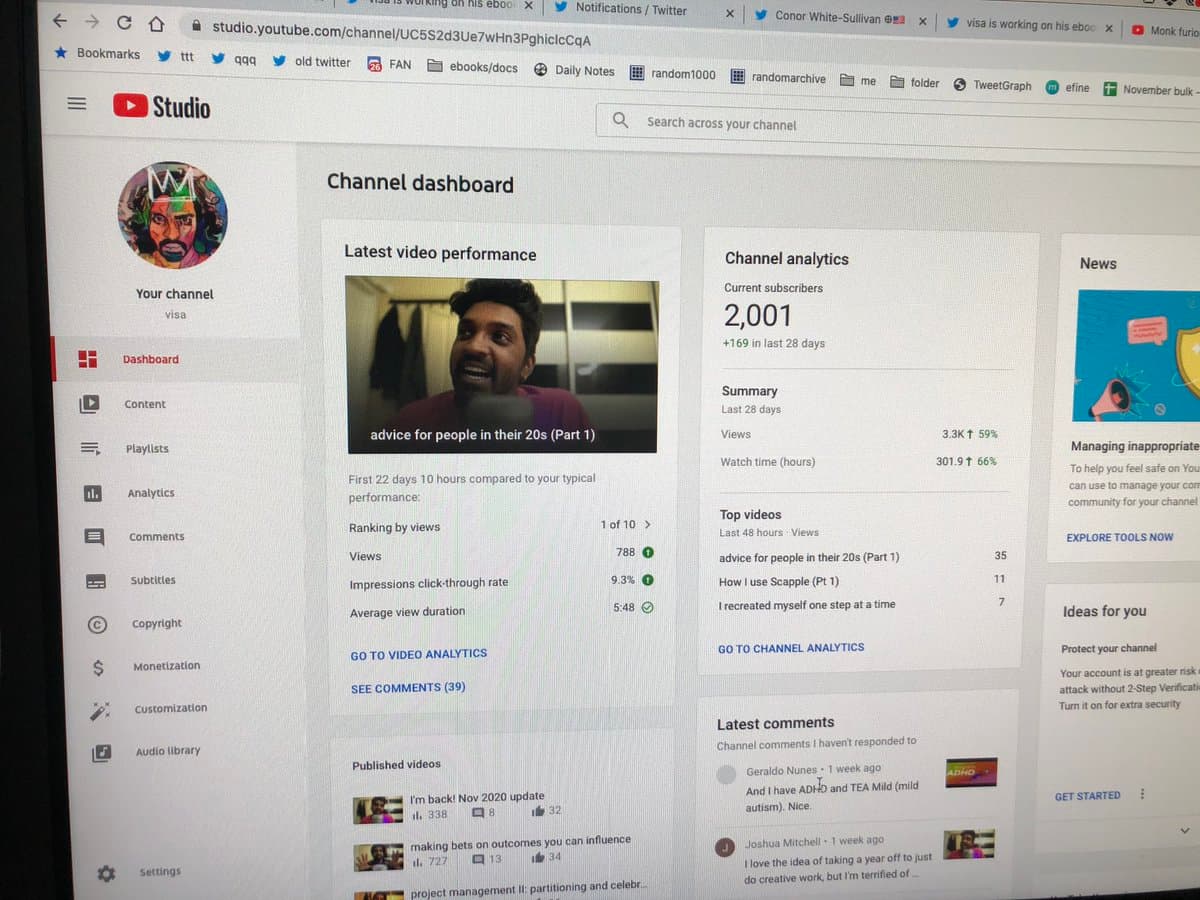
Task: Expand Ranking by views 1 of 10 chevron
Action: pos(647,524)
